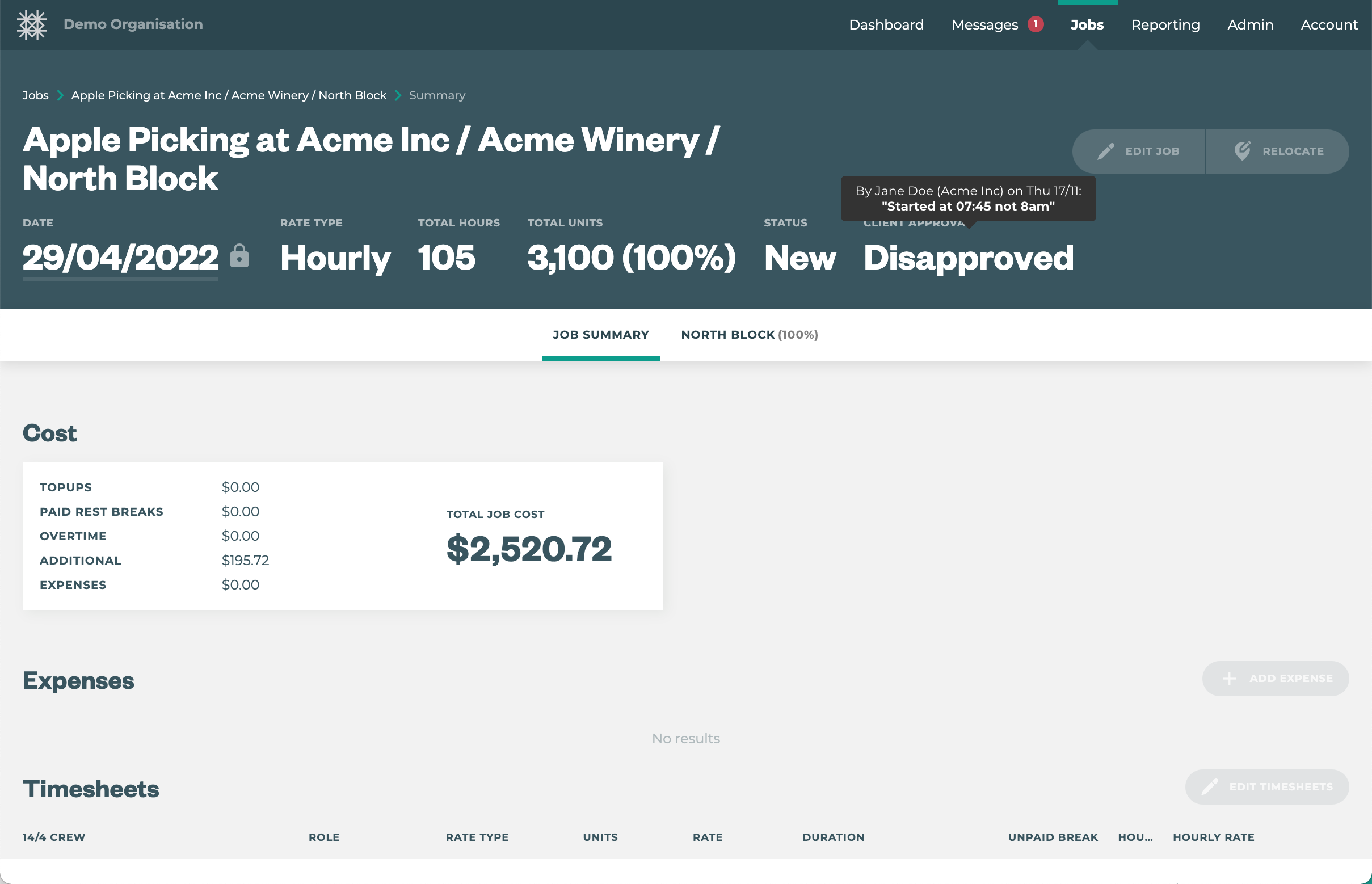Click the plus icon on Add Expense
The height and width of the screenshot is (884, 1372).
point(1229,679)
